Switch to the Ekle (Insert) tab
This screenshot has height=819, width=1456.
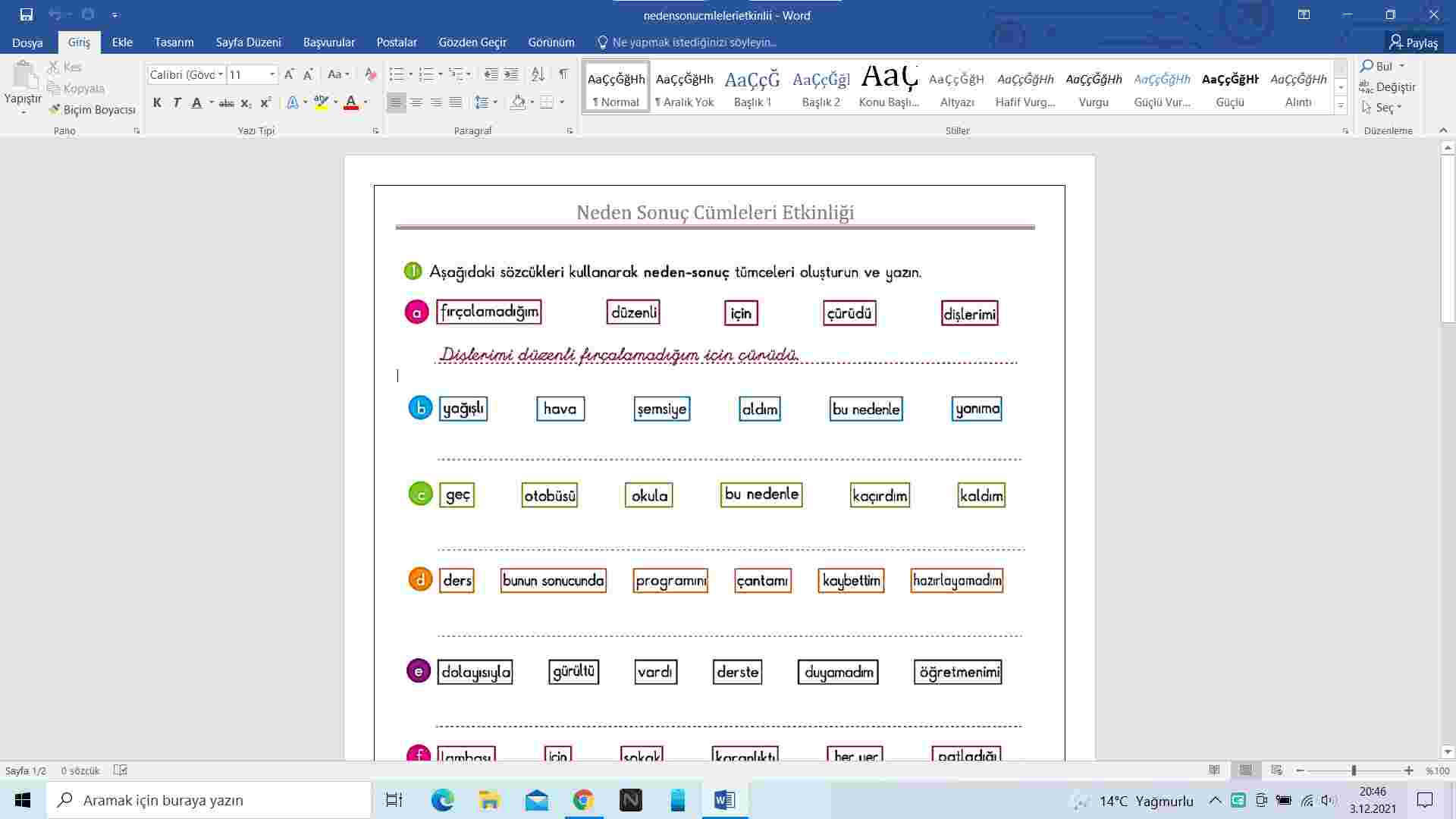[x=122, y=42]
